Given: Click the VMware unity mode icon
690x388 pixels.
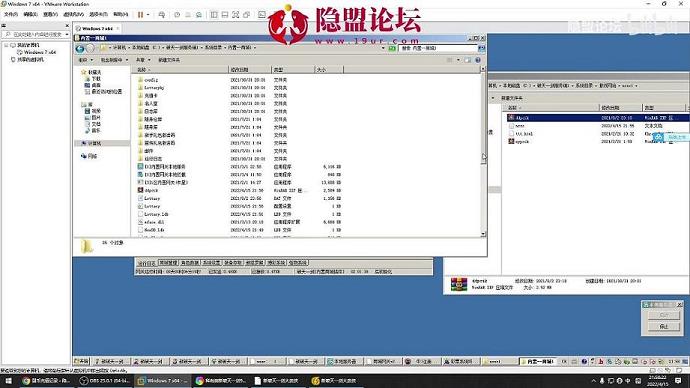Looking at the screenshot, I should (246, 15).
